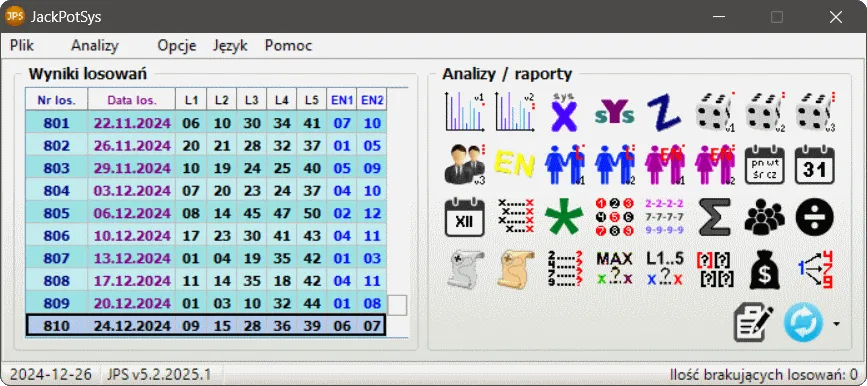The height and width of the screenshot is (386, 867).
Task: Open the Analizy menu
Action: [x=95, y=46]
